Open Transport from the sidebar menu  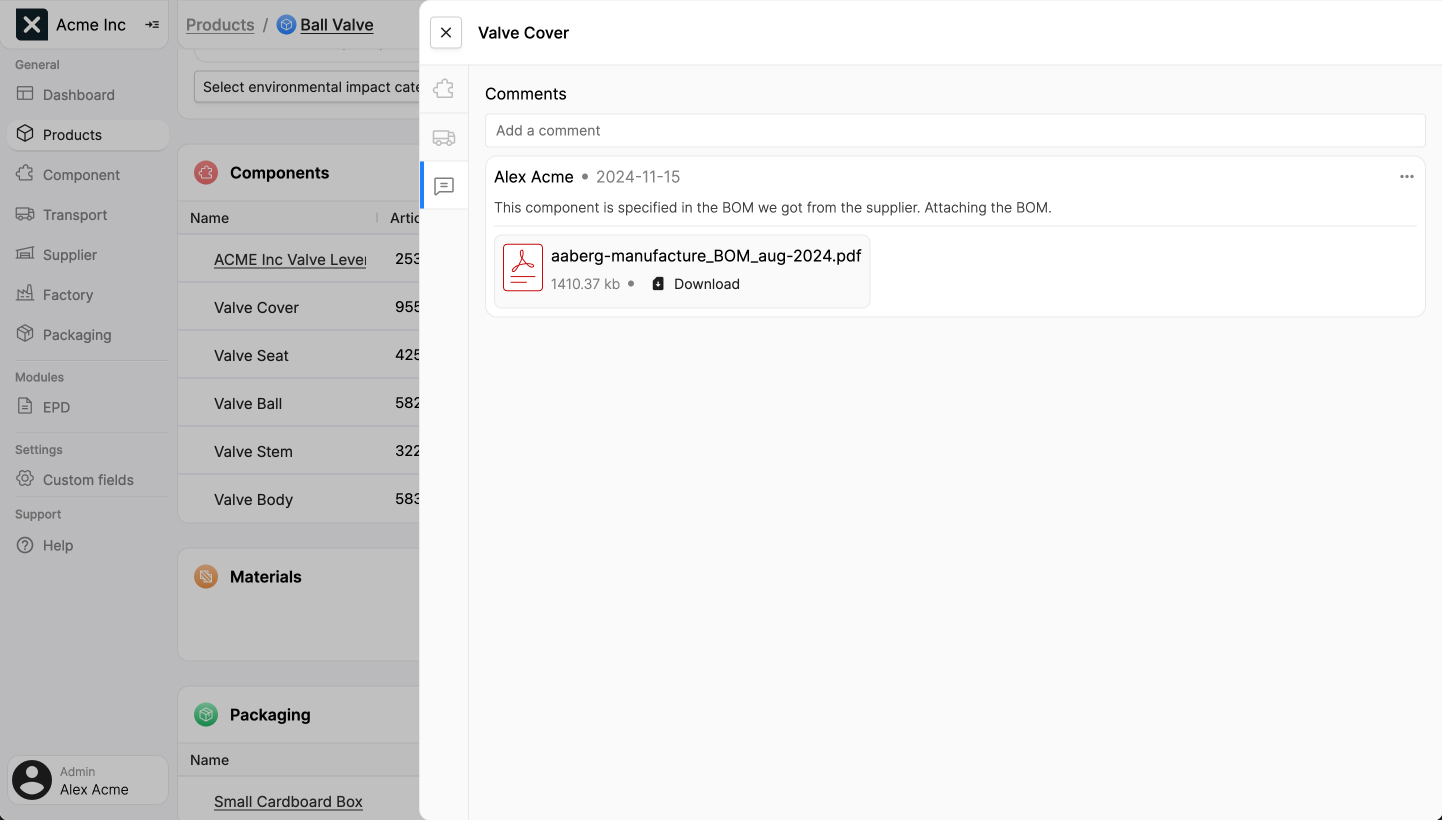click(24, 214)
